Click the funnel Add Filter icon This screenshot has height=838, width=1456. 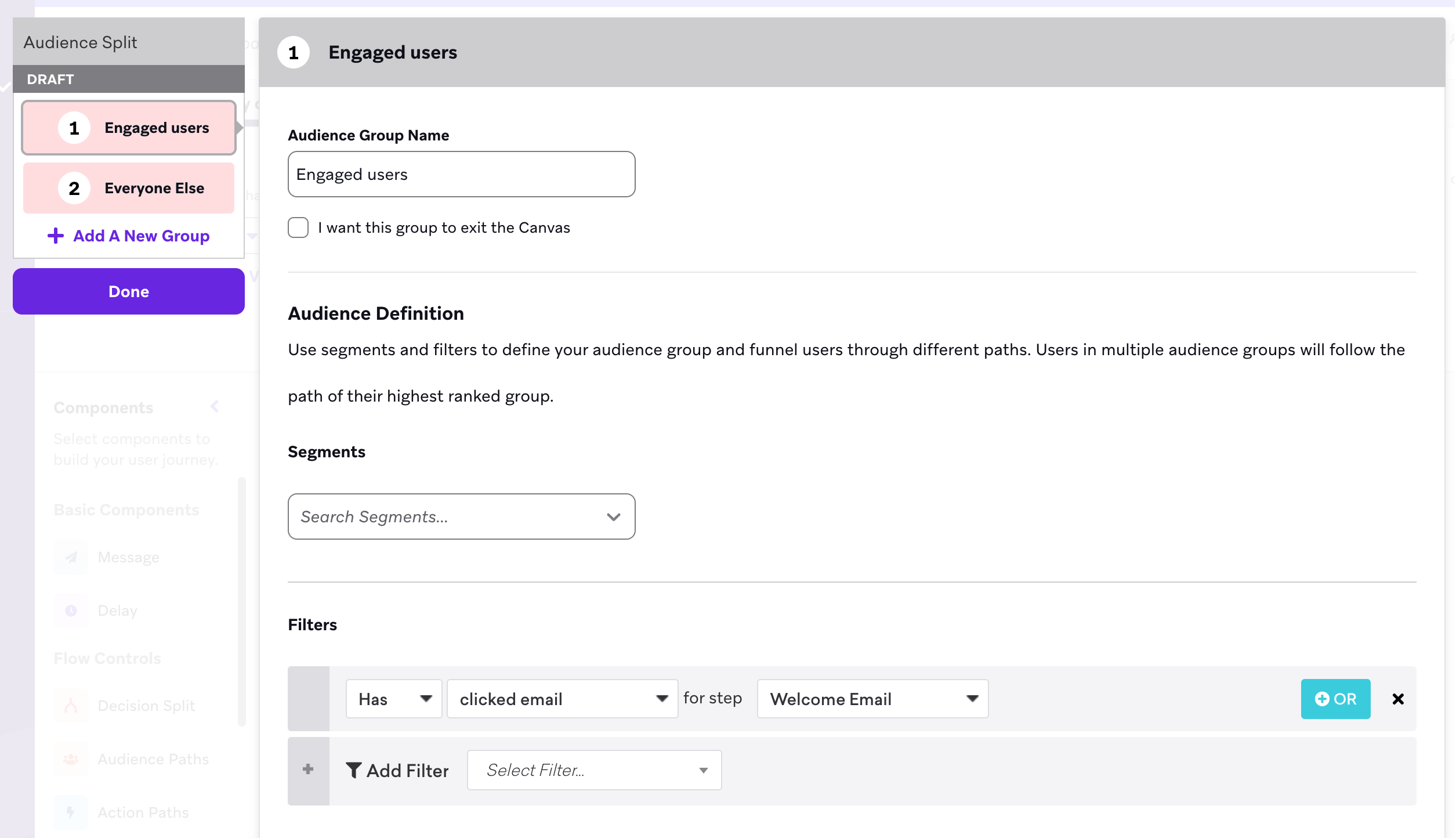[x=353, y=770]
